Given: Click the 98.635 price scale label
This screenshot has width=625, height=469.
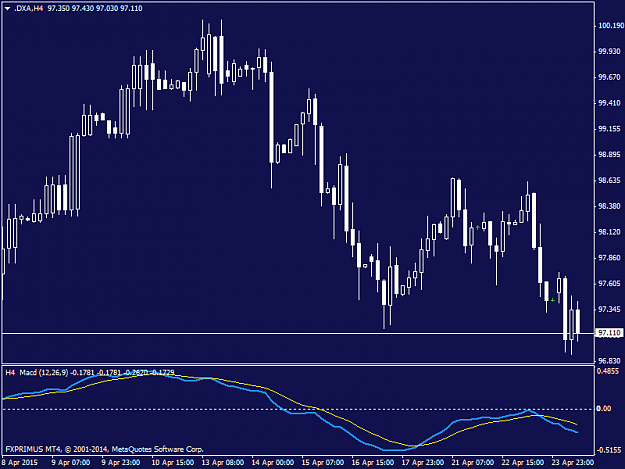Looking at the screenshot, I should 609,181.
